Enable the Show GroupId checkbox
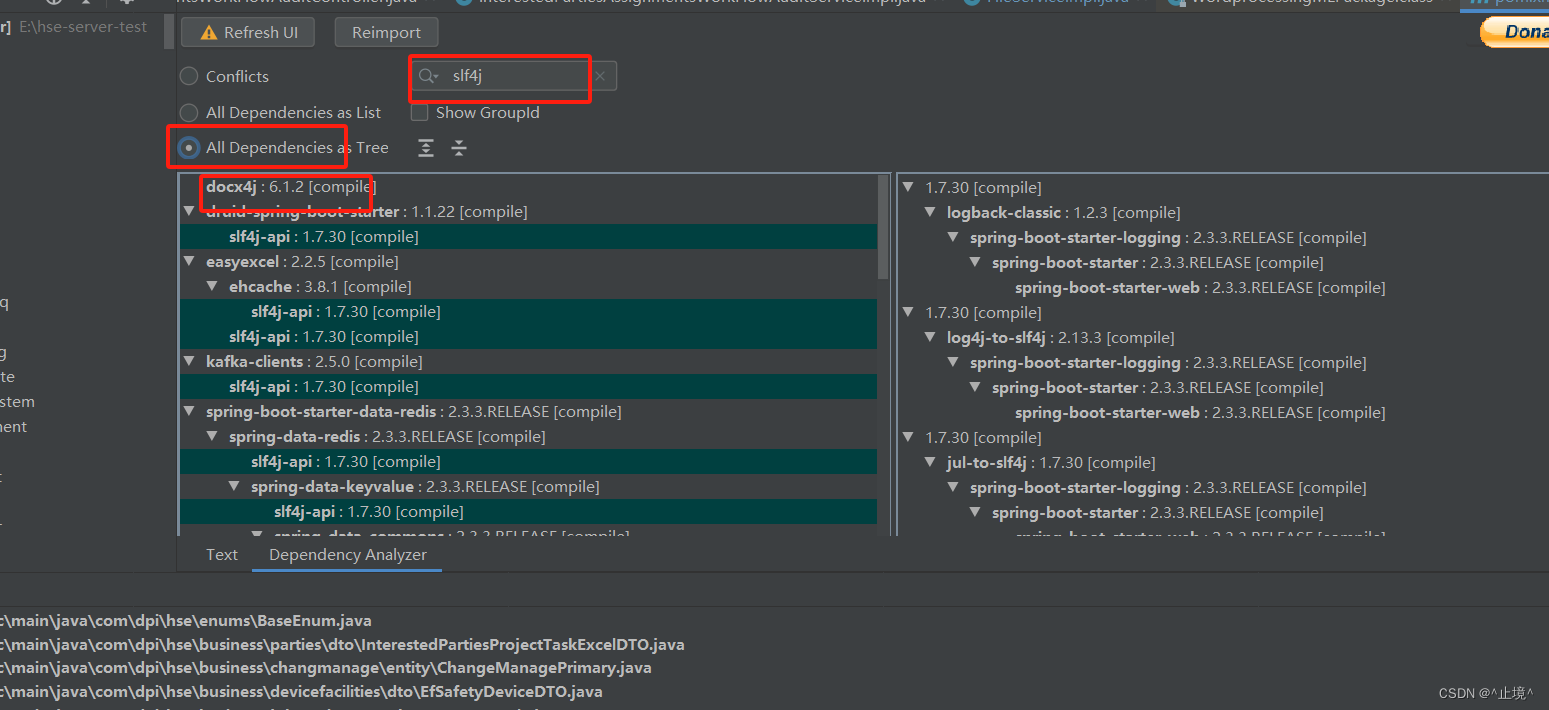1549x710 pixels. pyautogui.click(x=420, y=112)
